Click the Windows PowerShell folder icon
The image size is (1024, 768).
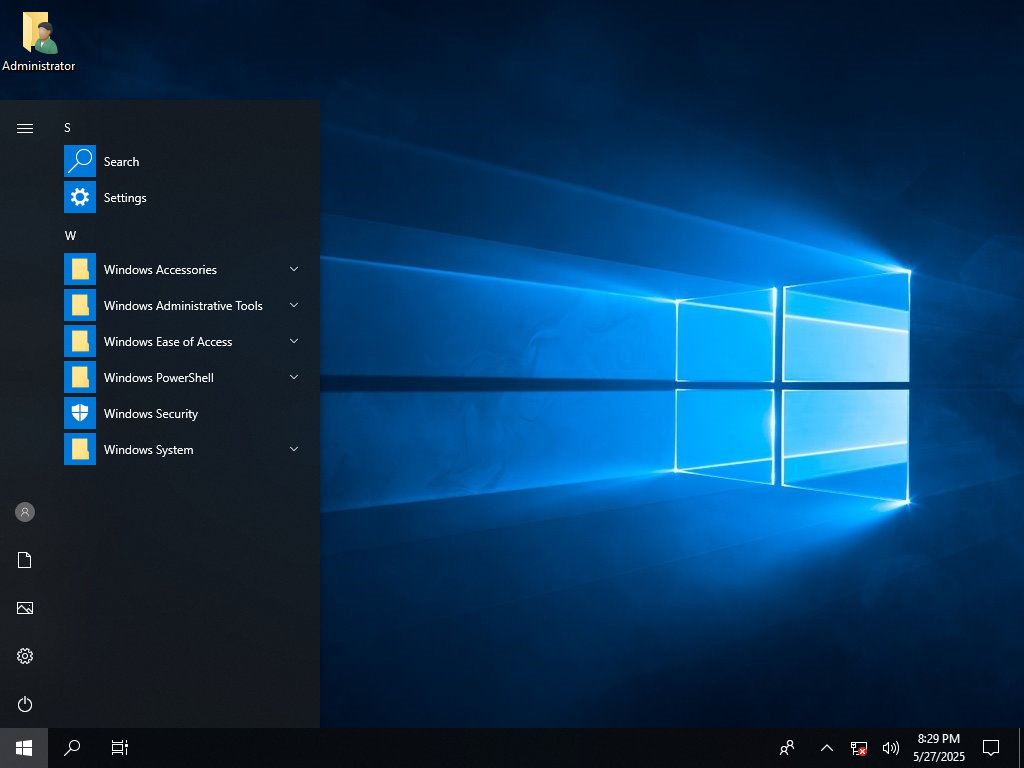(x=80, y=377)
